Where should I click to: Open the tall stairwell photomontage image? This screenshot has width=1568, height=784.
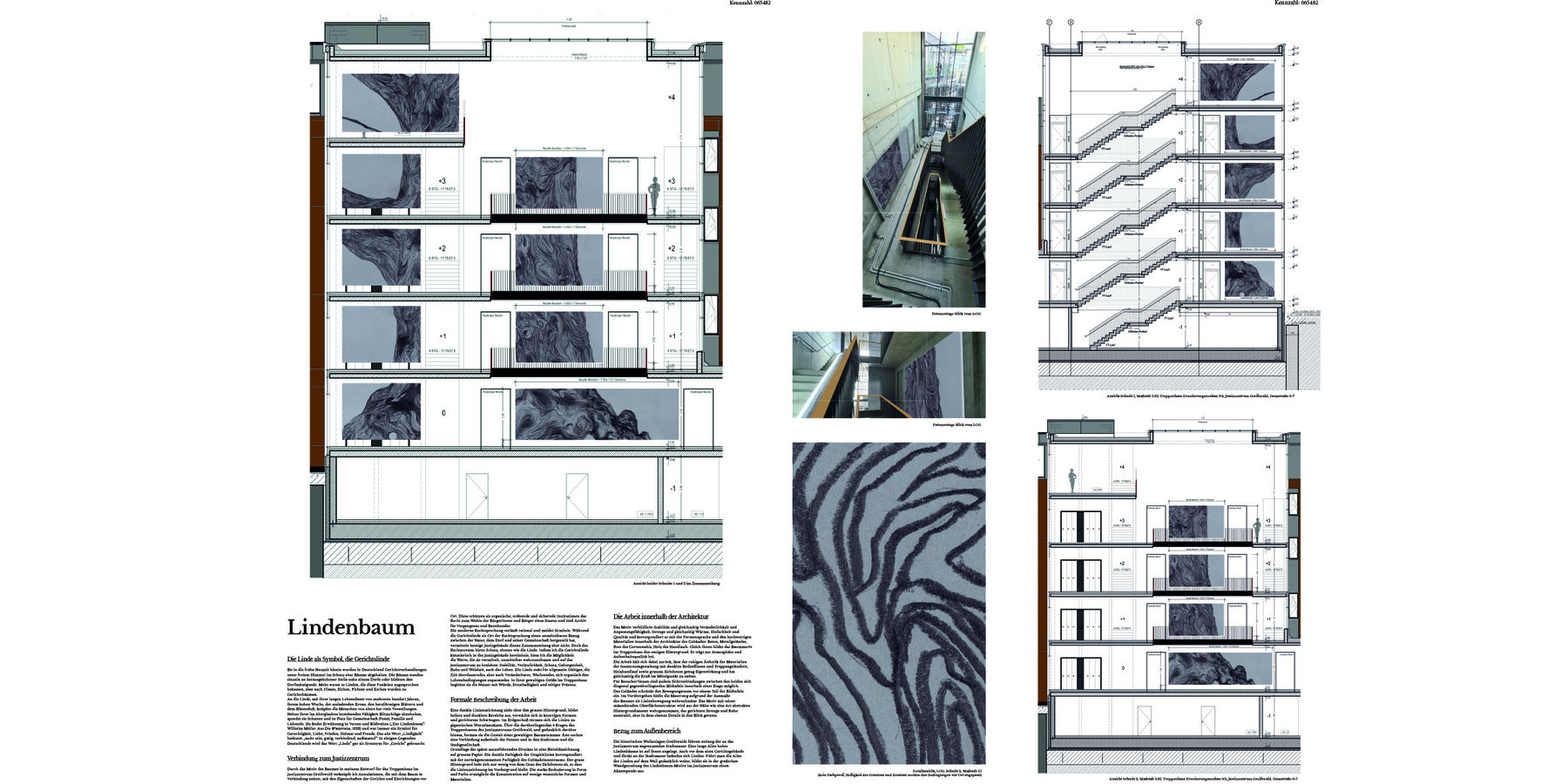coord(923,169)
